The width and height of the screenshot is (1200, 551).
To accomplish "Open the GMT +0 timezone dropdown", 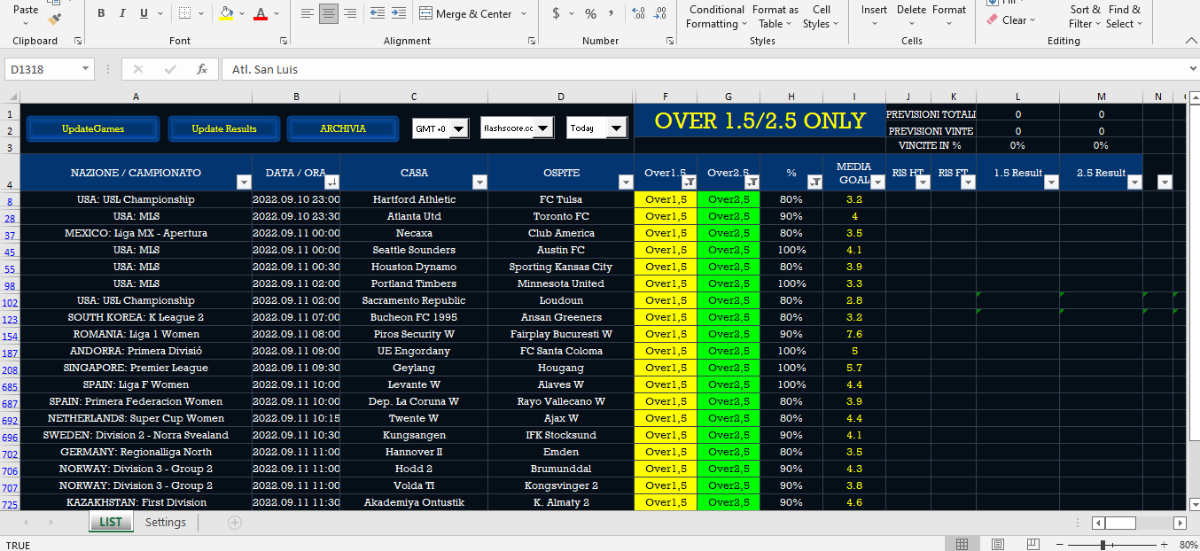I will [458, 128].
